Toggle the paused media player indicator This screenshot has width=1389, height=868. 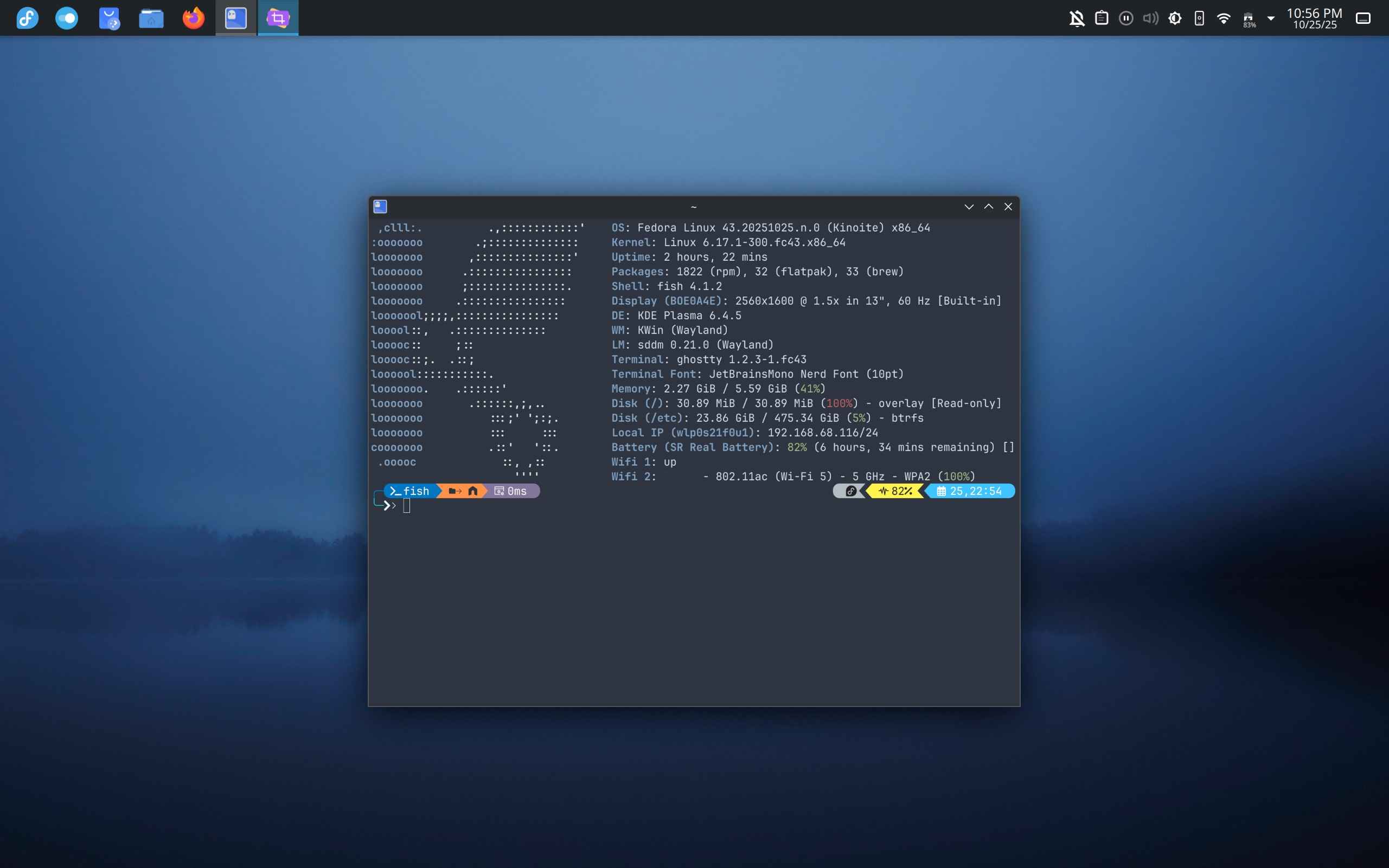pyautogui.click(x=1126, y=18)
